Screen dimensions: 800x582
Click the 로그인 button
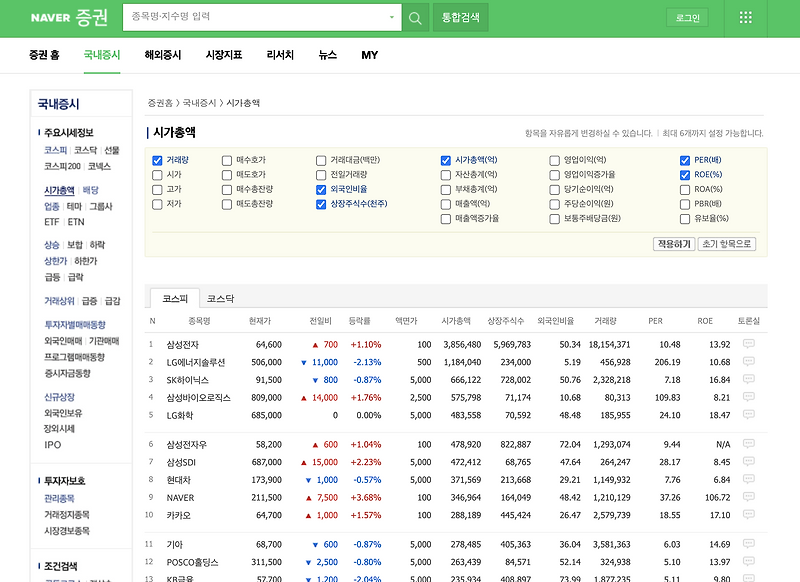point(687,18)
